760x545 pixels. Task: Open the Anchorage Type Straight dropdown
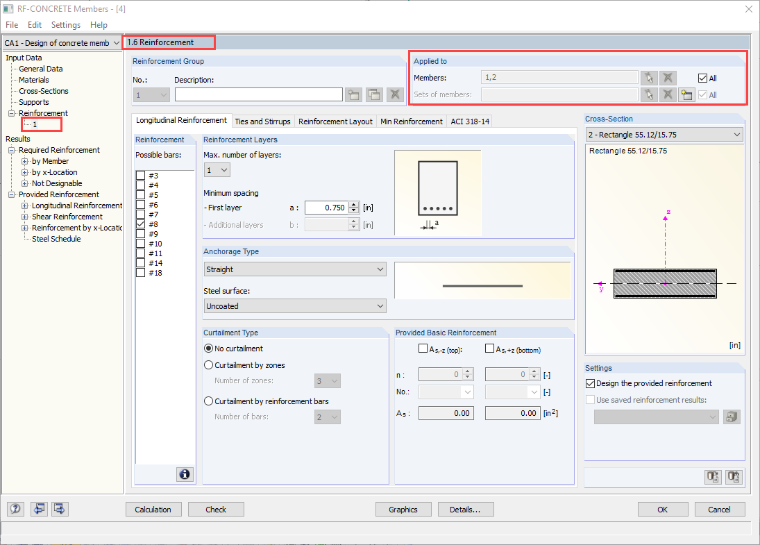pyautogui.click(x=295, y=269)
